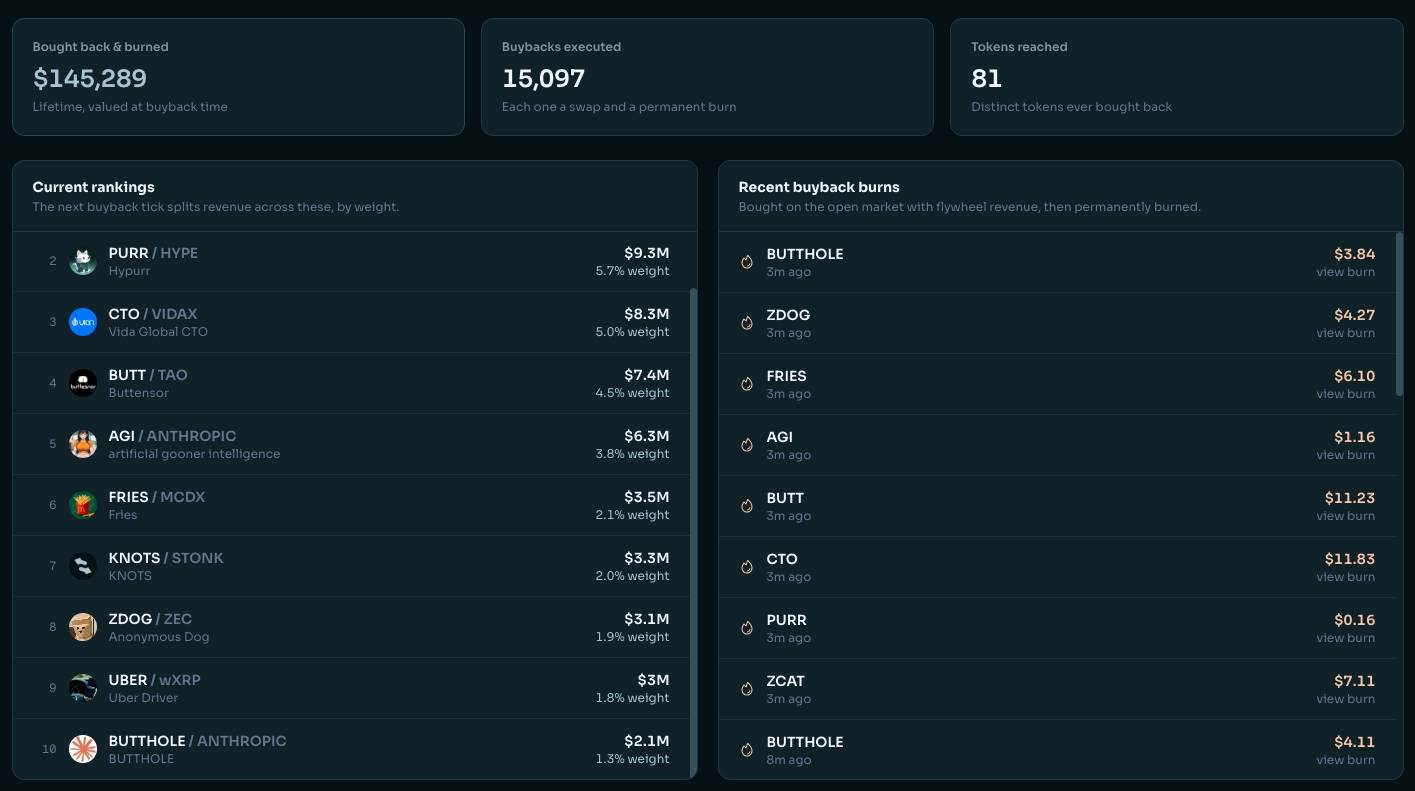Click the orange BUTTHOLE token icon in rankings
Viewport: 1415px width, 791px height.
coord(83,749)
